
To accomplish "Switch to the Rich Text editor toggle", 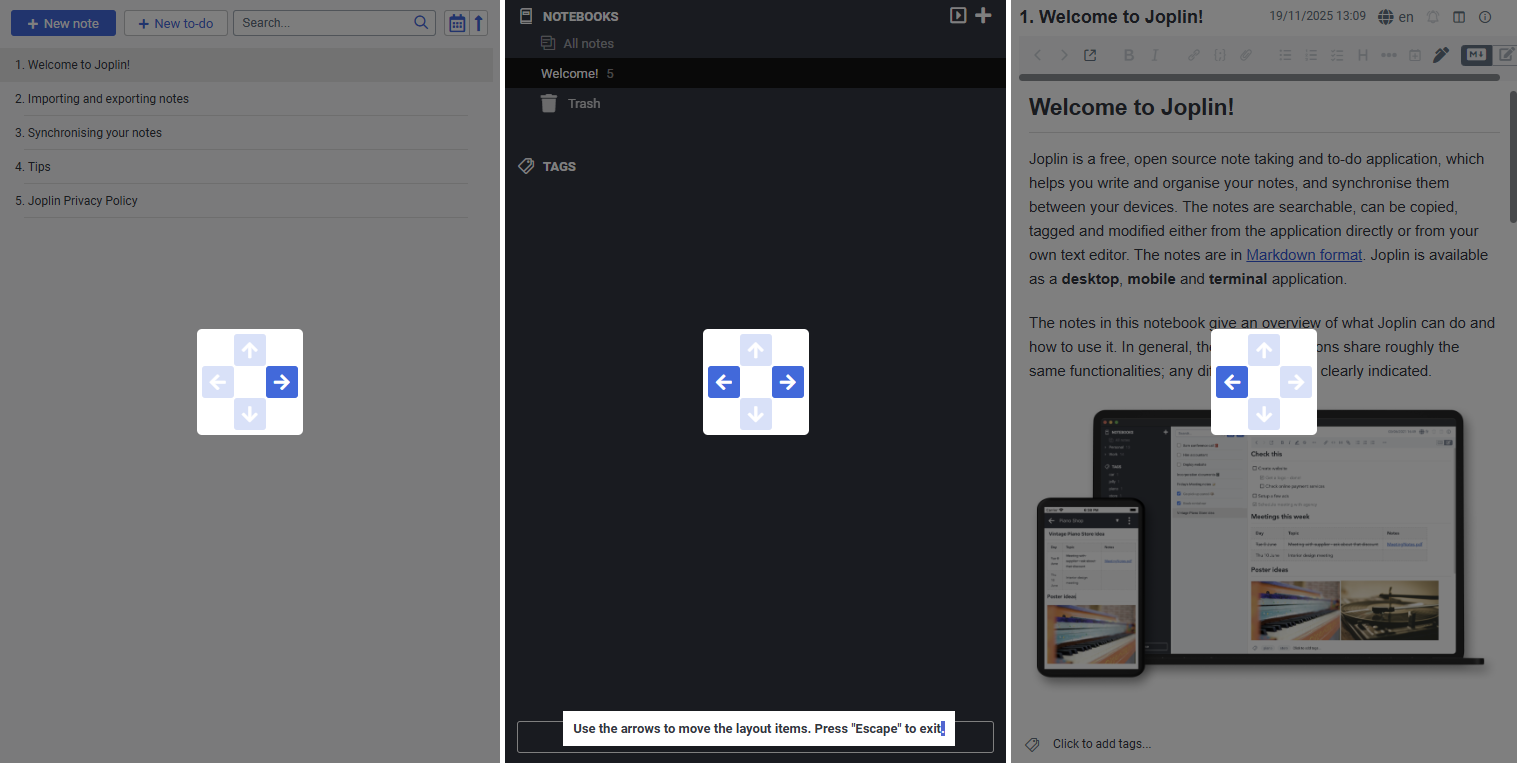I will 1504,55.
